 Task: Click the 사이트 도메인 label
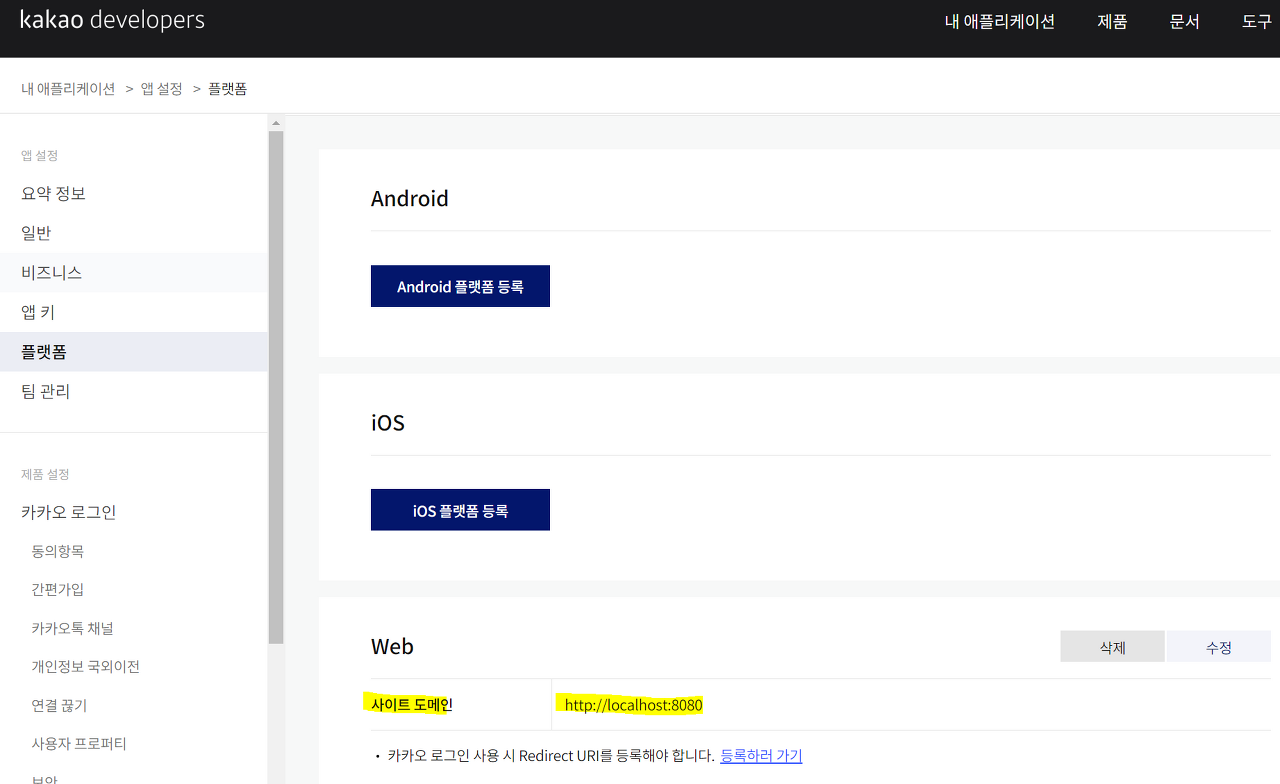412,705
